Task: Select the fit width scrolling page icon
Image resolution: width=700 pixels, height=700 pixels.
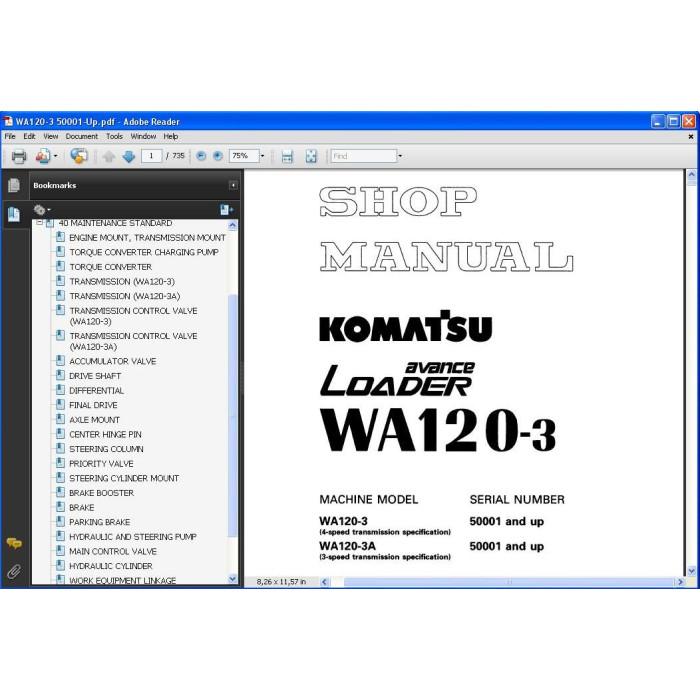Action: click(287, 156)
